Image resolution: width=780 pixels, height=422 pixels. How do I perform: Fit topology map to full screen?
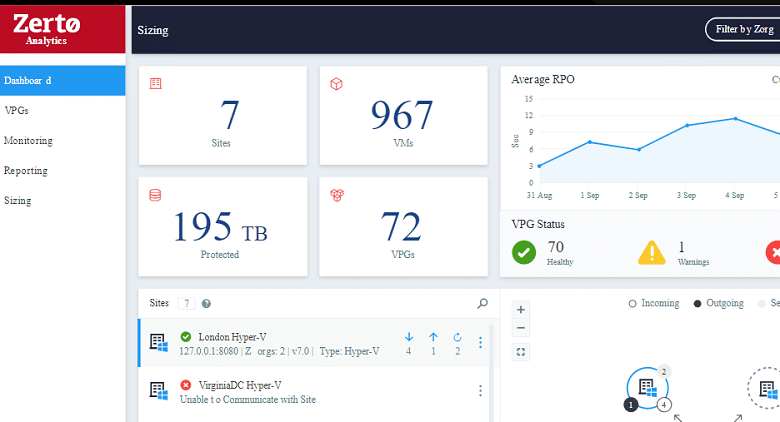520,352
